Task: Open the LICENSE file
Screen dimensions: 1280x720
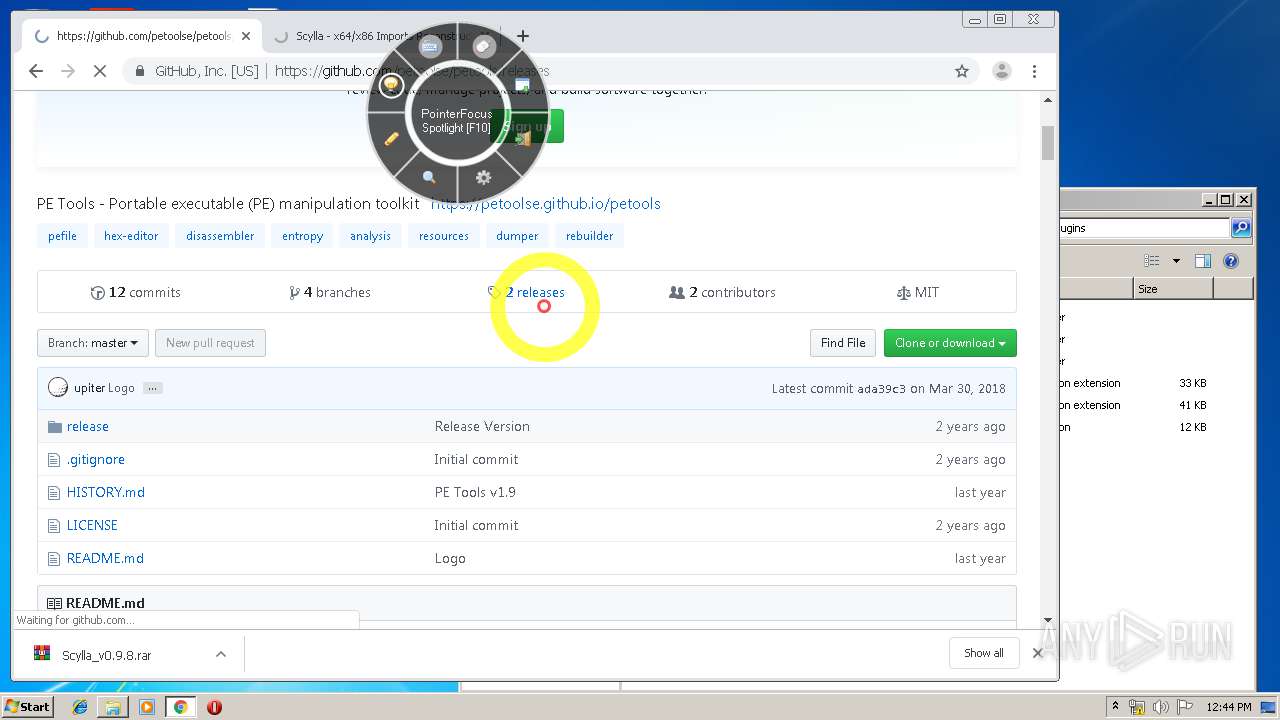Action: point(92,525)
